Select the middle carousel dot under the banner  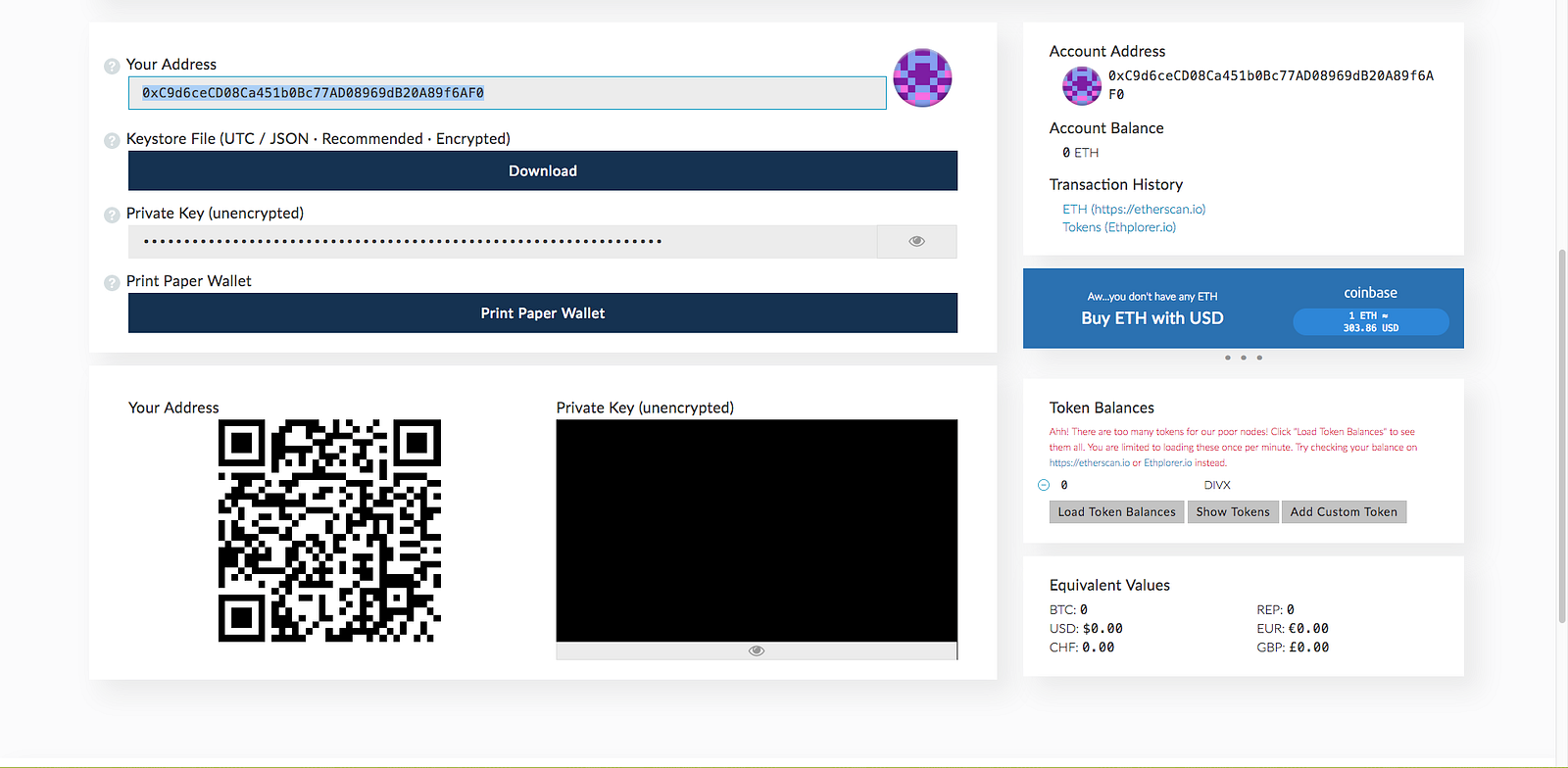[1244, 358]
